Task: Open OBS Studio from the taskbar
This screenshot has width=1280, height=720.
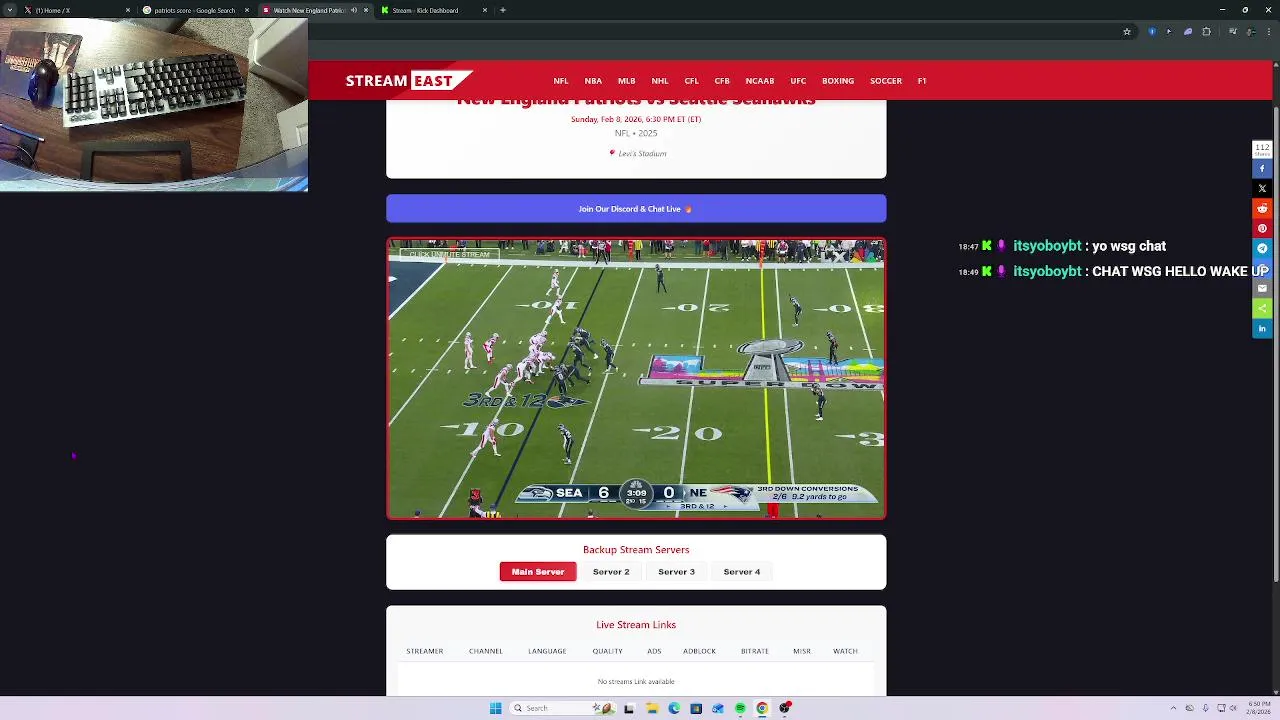Action: [785, 708]
